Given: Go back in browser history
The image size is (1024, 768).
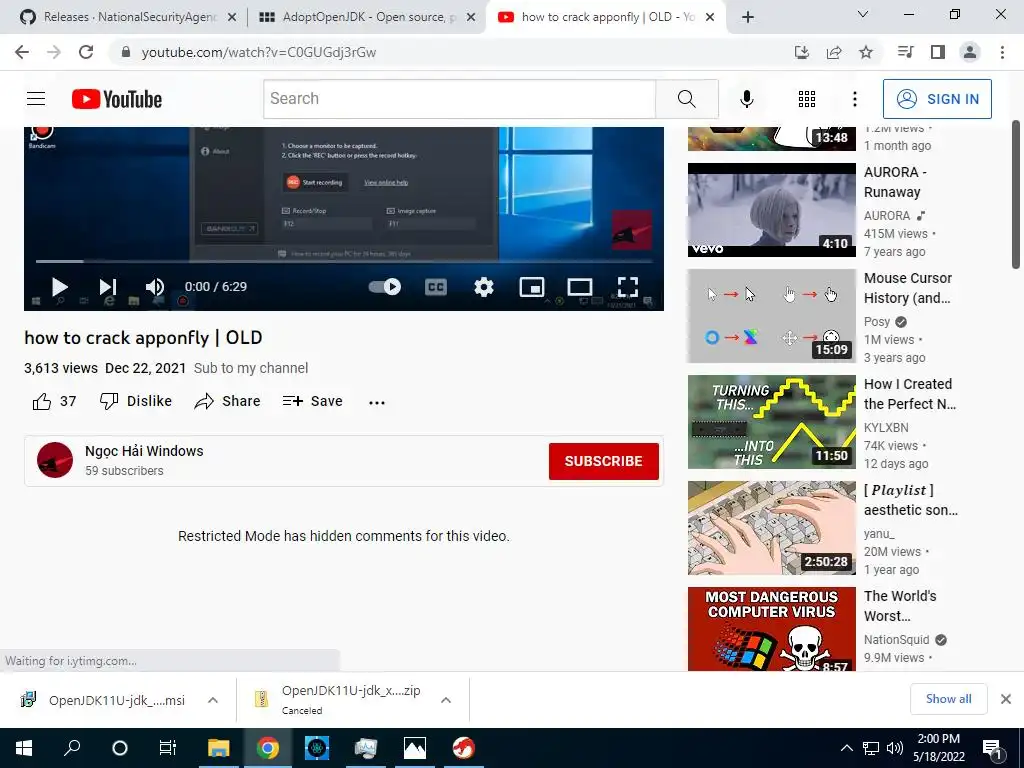Looking at the screenshot, I should point(22,52).
